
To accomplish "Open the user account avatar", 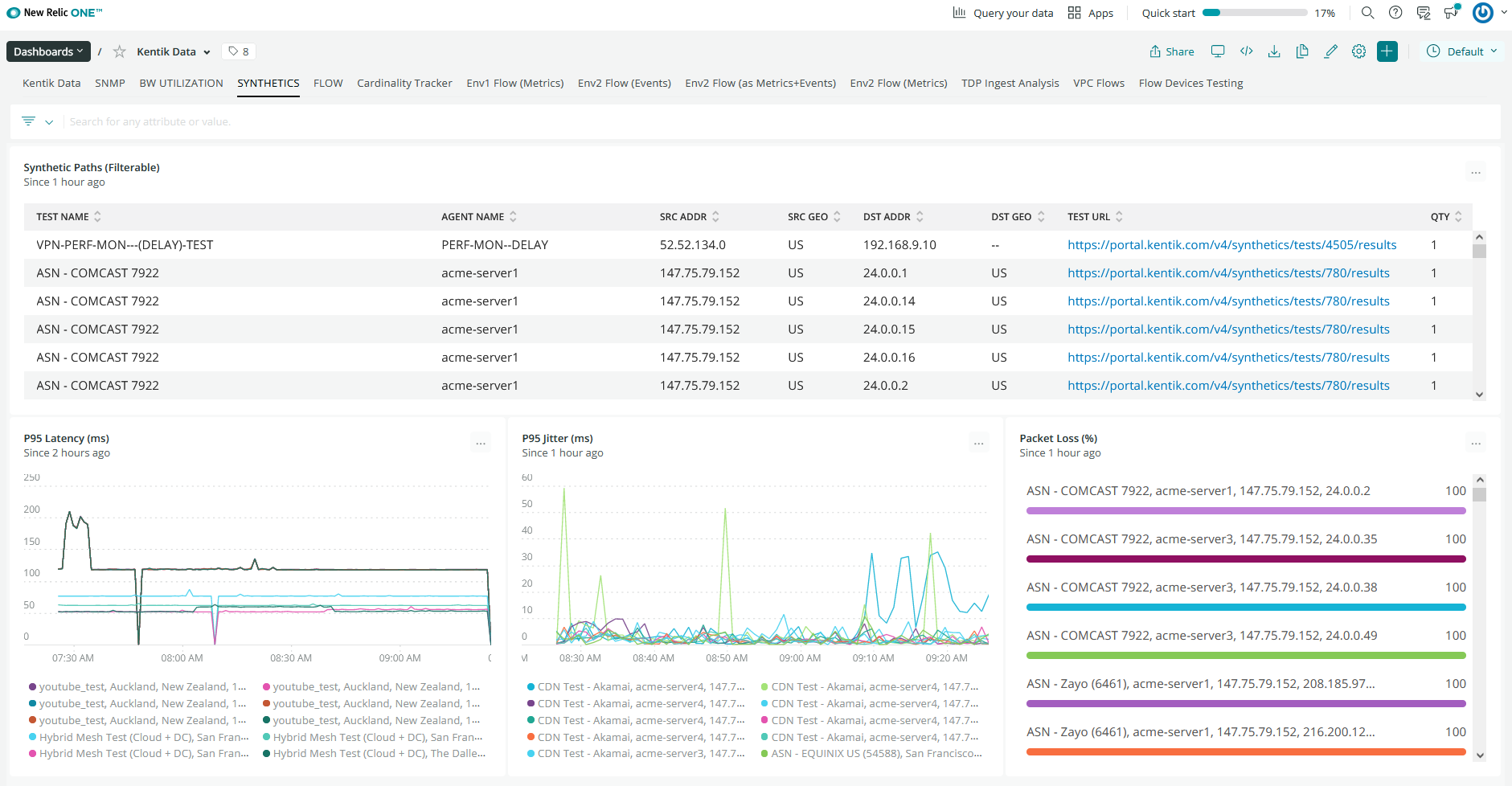I will coord(1483,13).
